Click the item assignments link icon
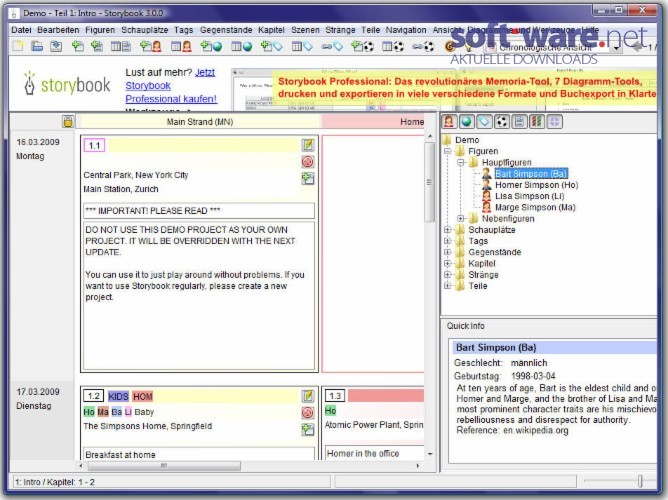 pyautogui.click(x=423, y=46)
